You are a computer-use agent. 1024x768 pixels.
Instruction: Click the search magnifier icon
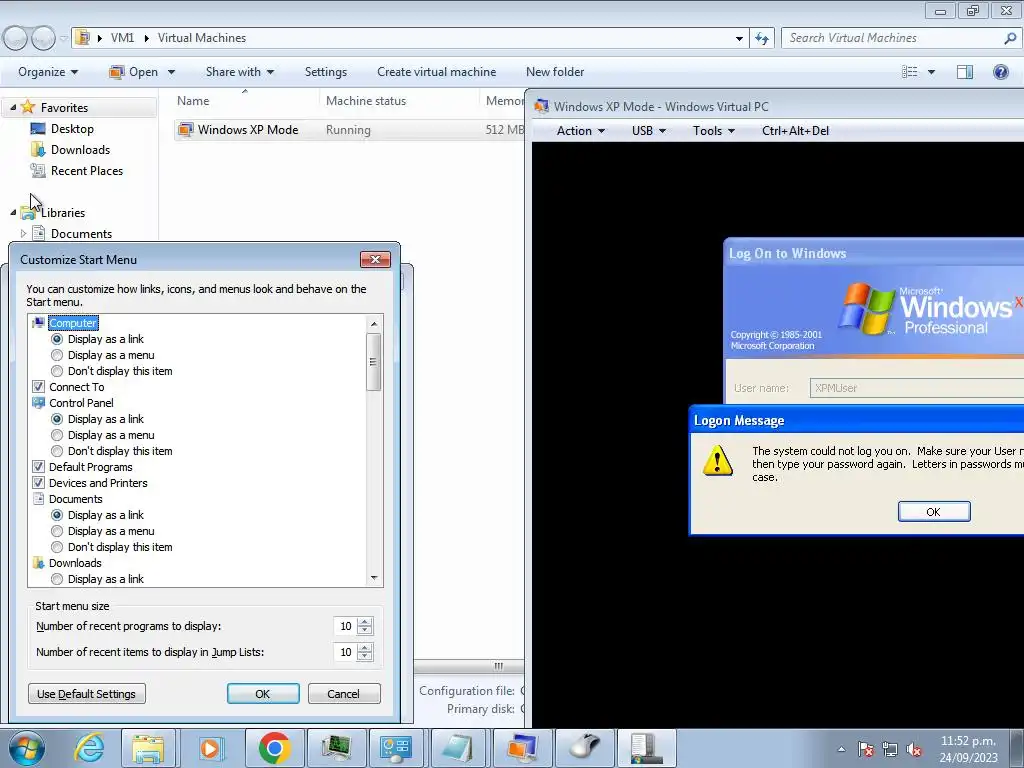point(1010,39)
